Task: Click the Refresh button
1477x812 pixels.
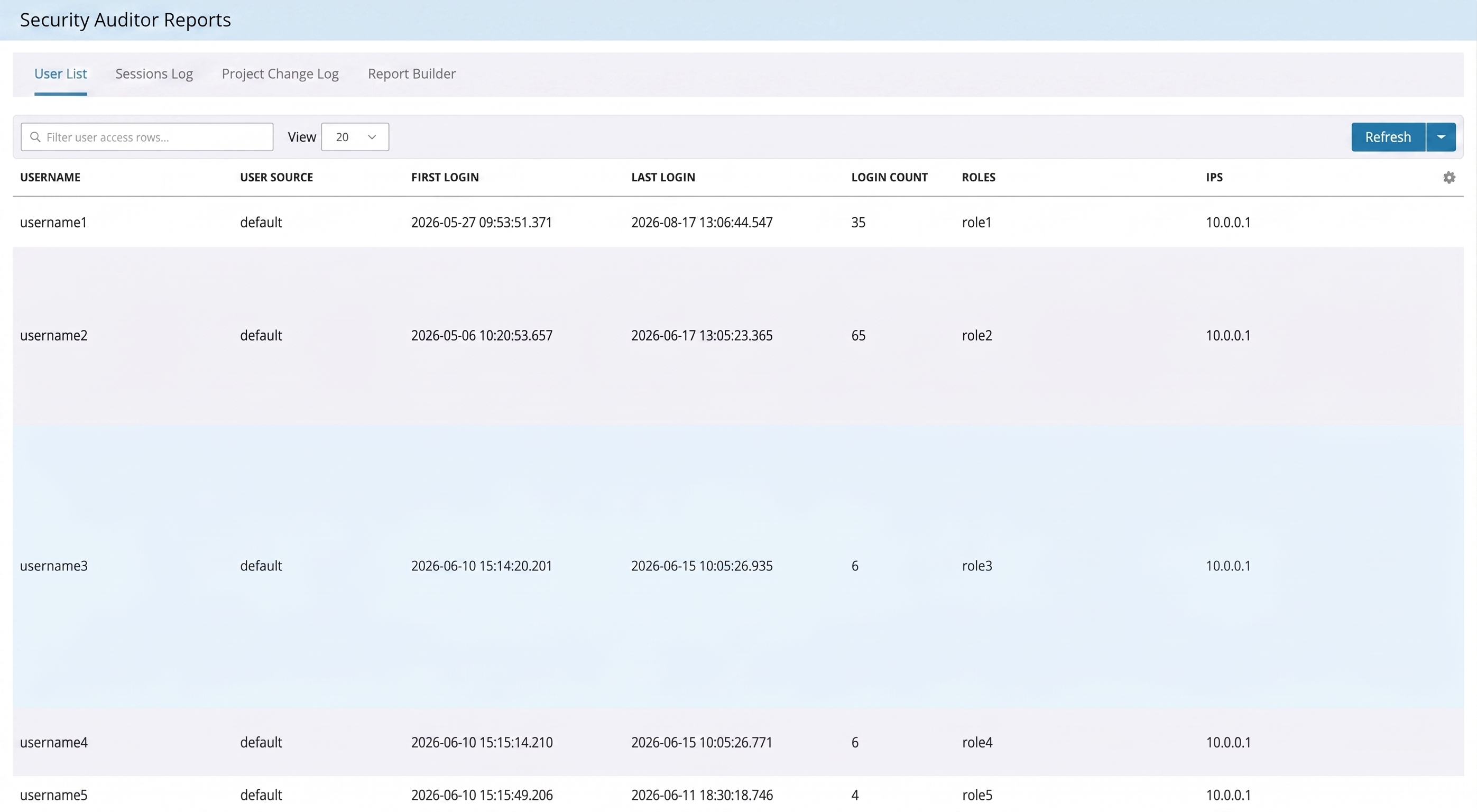Action: (1388, 137)
